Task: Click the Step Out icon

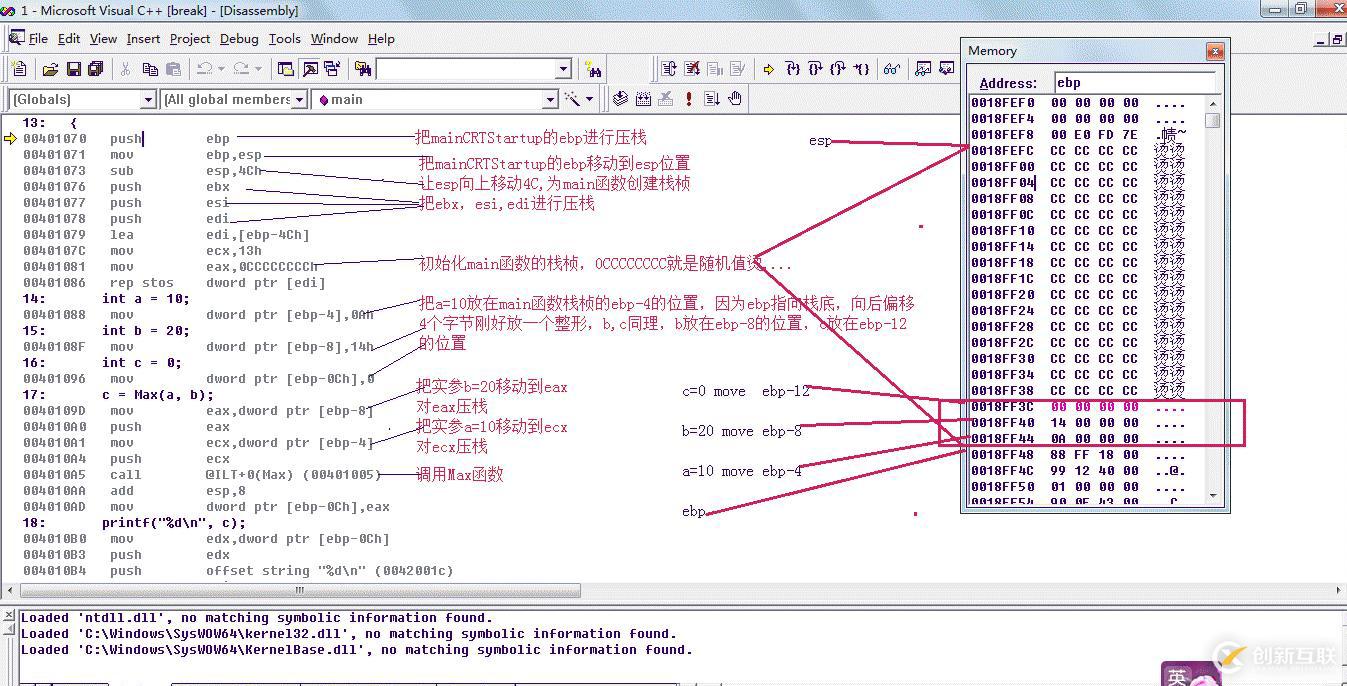Action: [838, 69]
